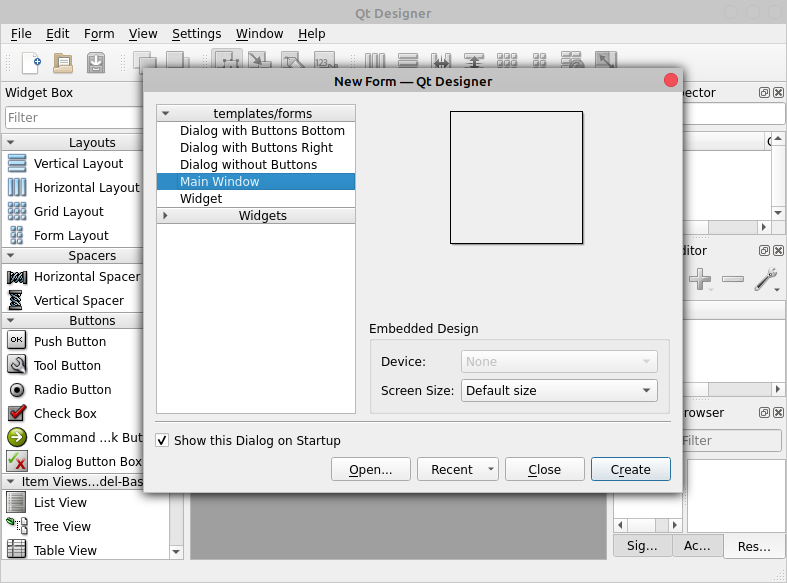Click the Create button
This screenshot has width=787, height=583.
coord(630,469)
